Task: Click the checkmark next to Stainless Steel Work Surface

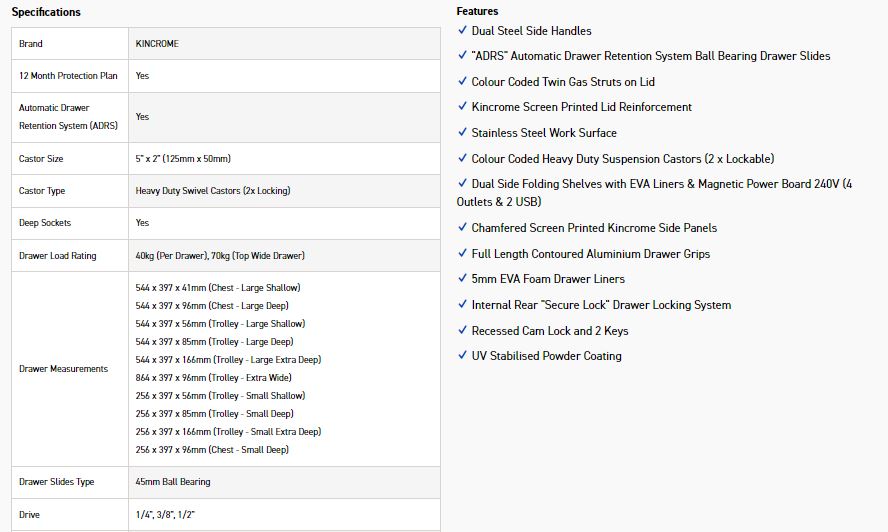Action: tap(462, 132)
